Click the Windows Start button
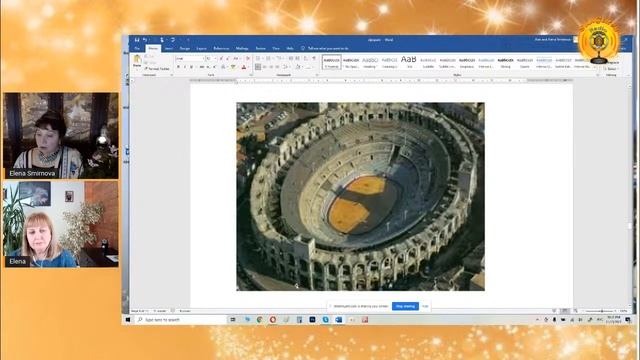Image resolution: width=640 pixels, height=360 pixels. point(128,320)
